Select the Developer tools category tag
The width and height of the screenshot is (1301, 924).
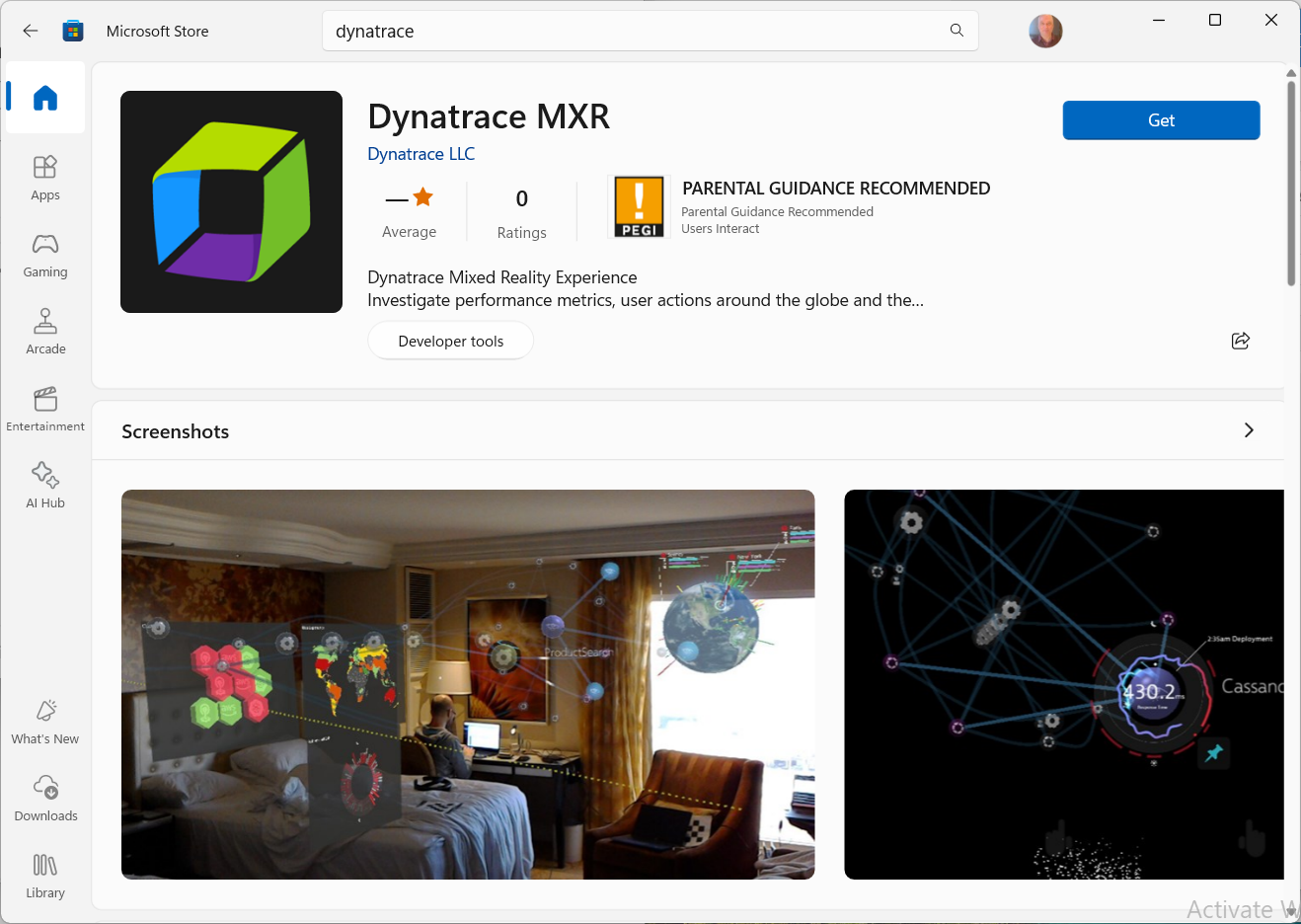tap(450, 341)
